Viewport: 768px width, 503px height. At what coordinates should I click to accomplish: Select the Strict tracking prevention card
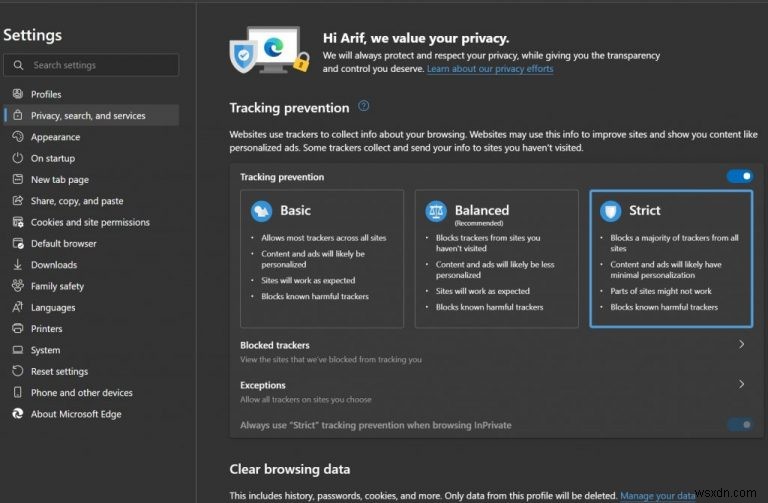pyautogui.click(x=671, y=259)
